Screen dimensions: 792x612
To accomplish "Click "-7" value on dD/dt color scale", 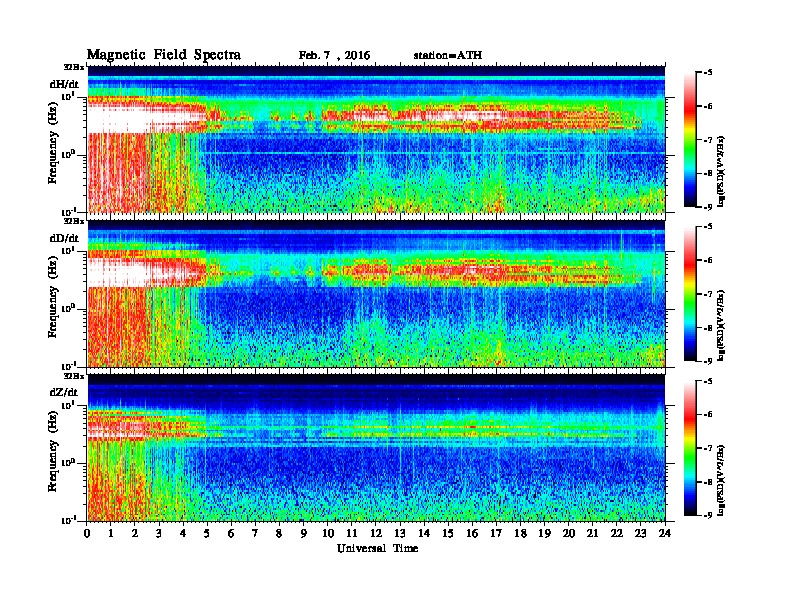I will (708, 294).
